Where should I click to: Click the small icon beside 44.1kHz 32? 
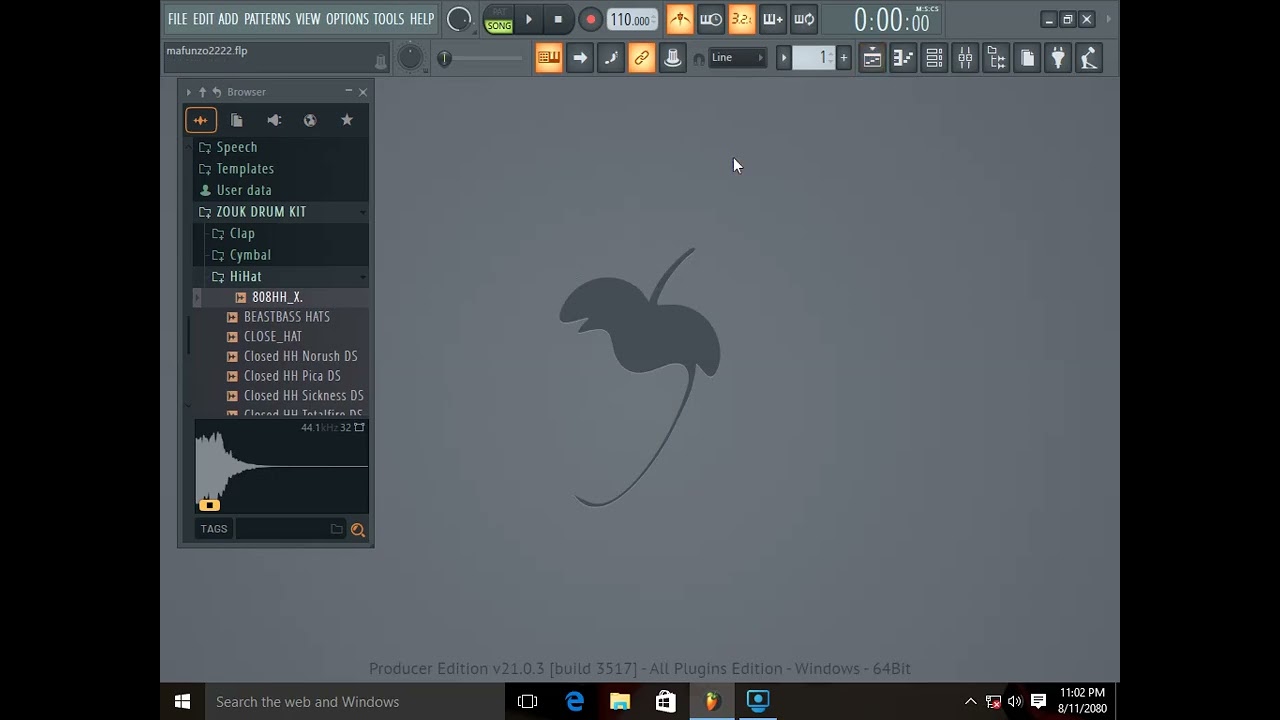pos(359,427)
